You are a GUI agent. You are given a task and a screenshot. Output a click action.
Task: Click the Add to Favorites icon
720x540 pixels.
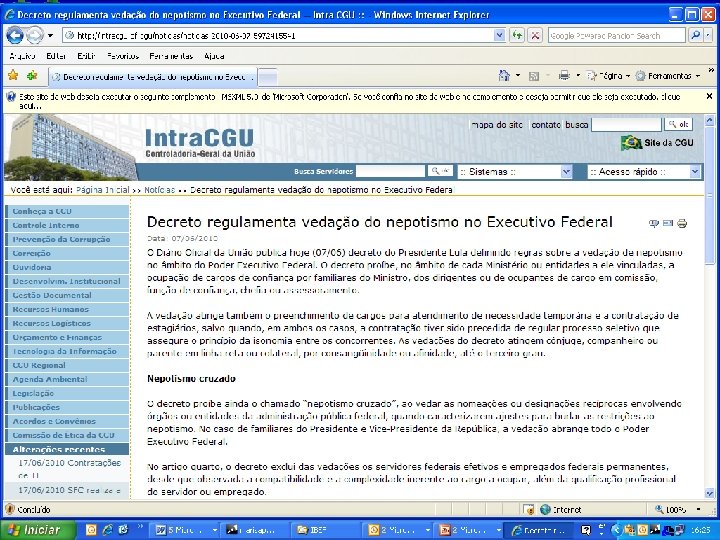[32, 75]
